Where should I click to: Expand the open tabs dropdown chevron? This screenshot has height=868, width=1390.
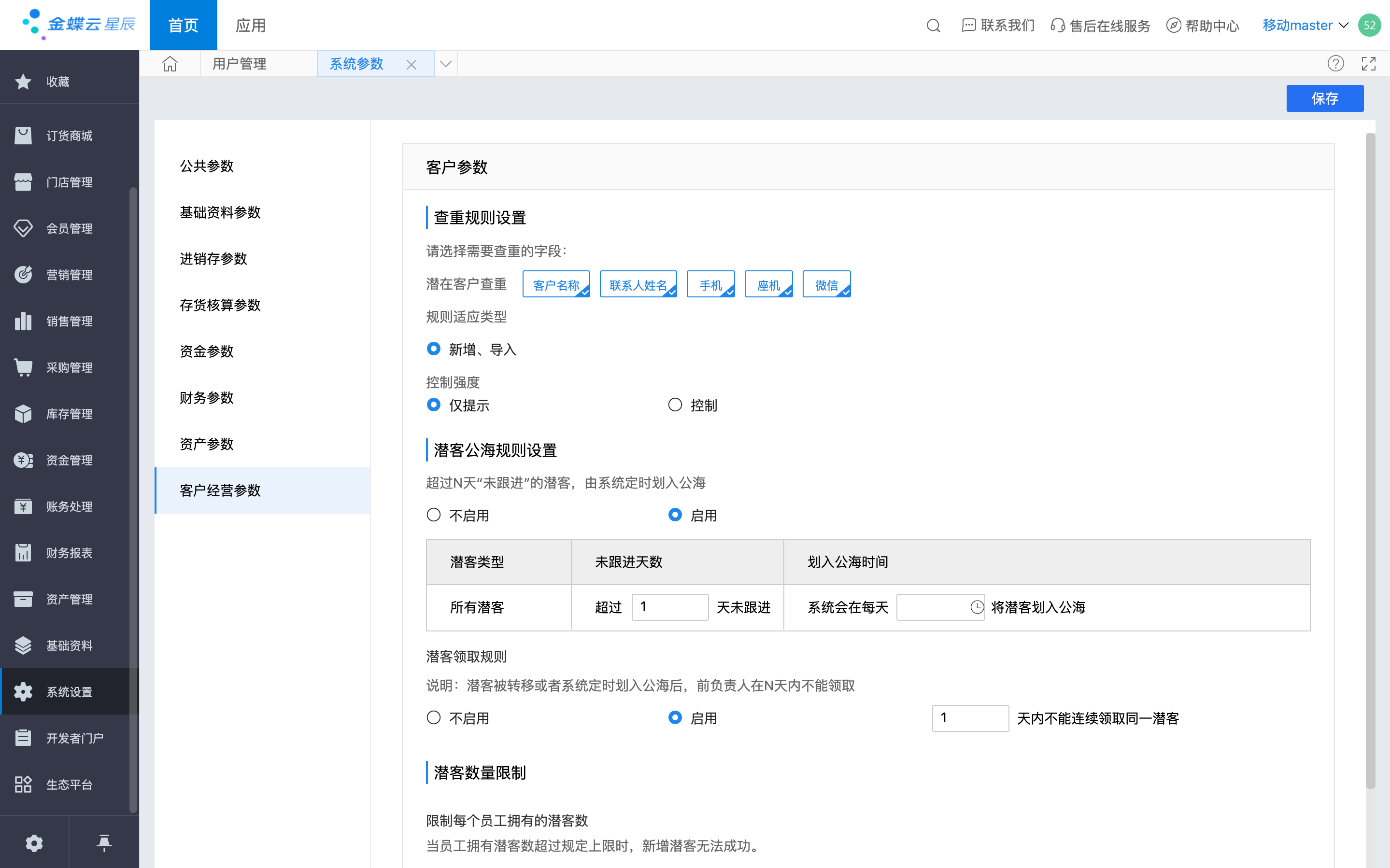pos(445,64)
